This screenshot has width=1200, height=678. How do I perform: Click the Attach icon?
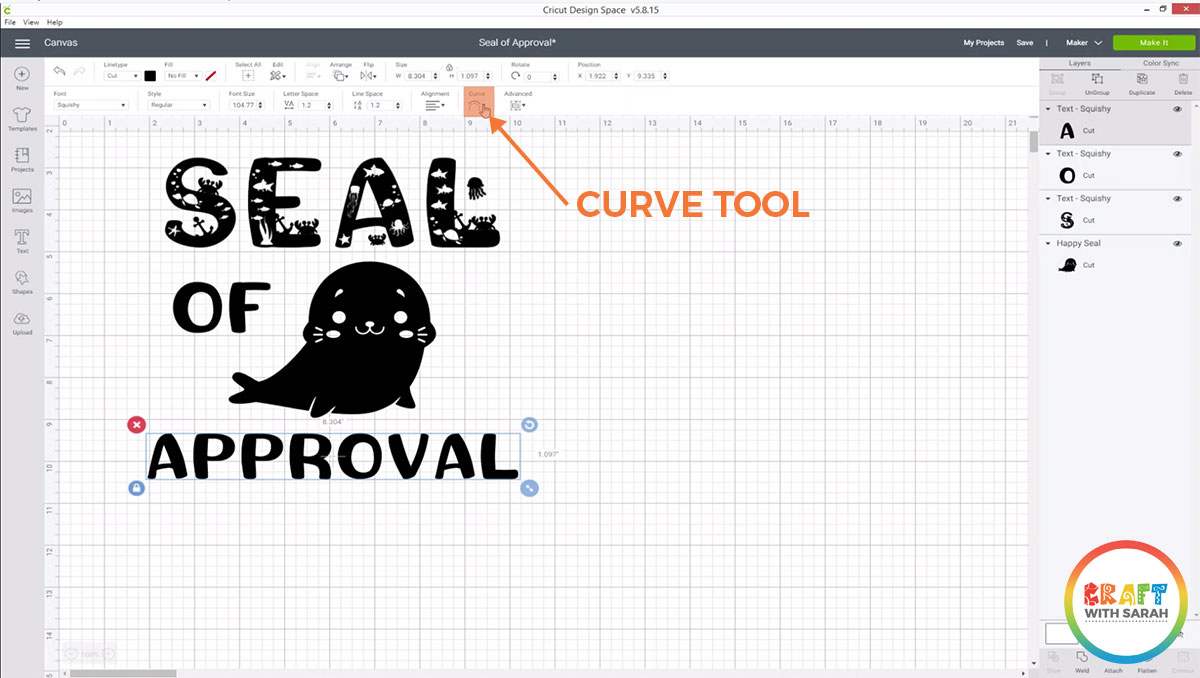[x=1114, y=660]
